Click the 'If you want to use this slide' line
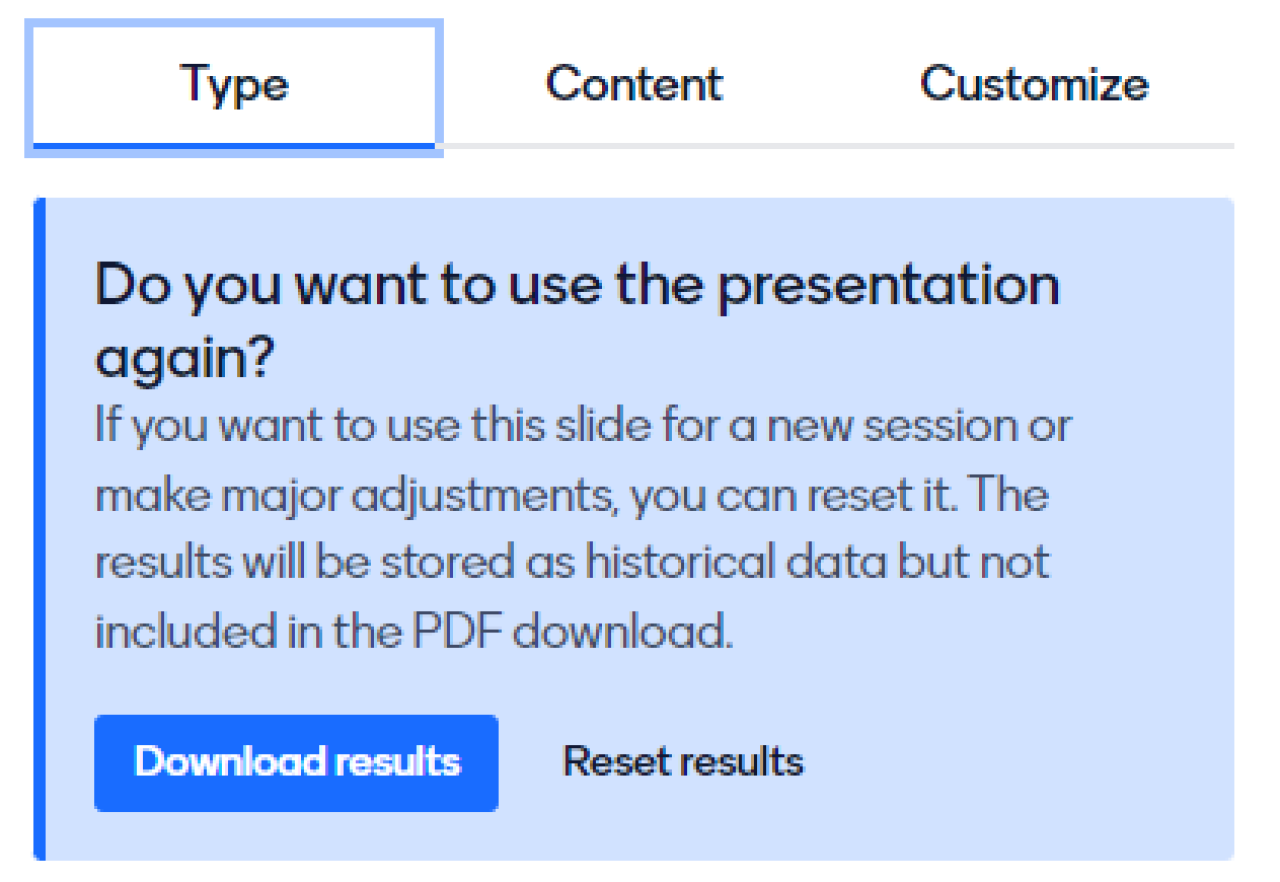1280x882 pixels. 582,427
